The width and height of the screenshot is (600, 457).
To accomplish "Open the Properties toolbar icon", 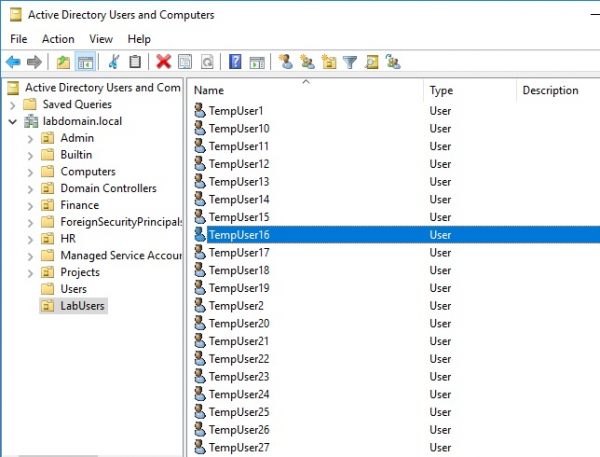I will pos(185,62).
